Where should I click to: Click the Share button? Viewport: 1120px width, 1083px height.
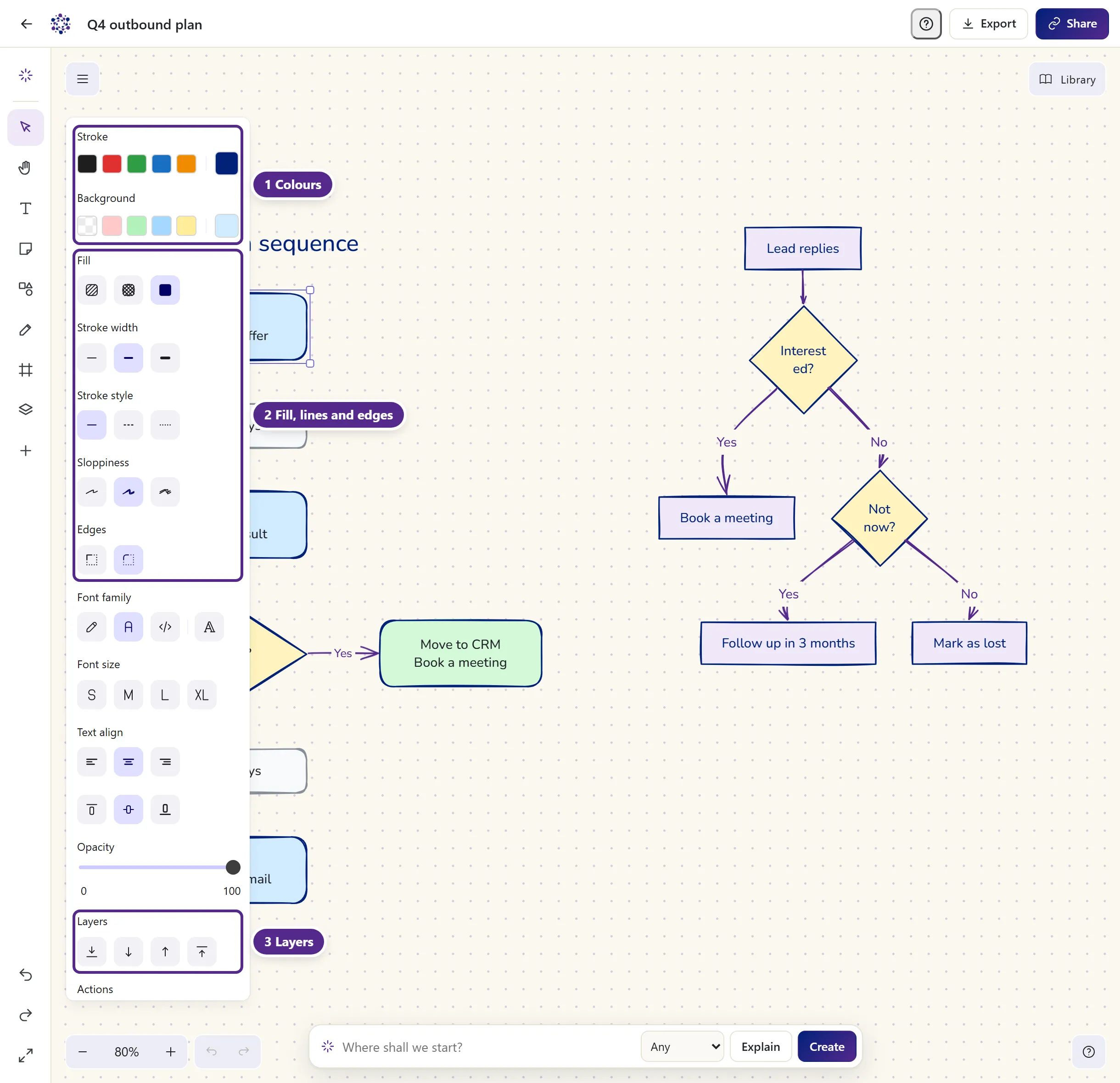pos(1071,23)
